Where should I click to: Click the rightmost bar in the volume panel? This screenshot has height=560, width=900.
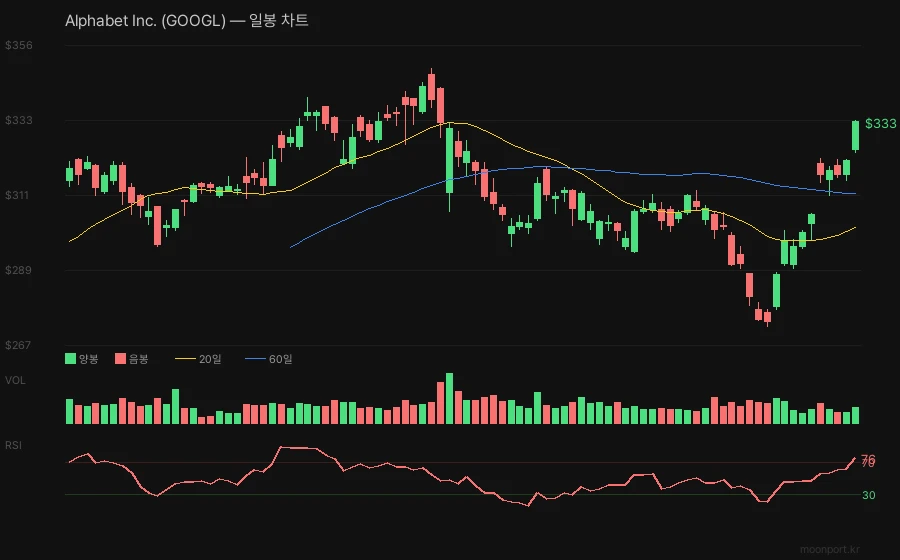click(x=855, y=416)
